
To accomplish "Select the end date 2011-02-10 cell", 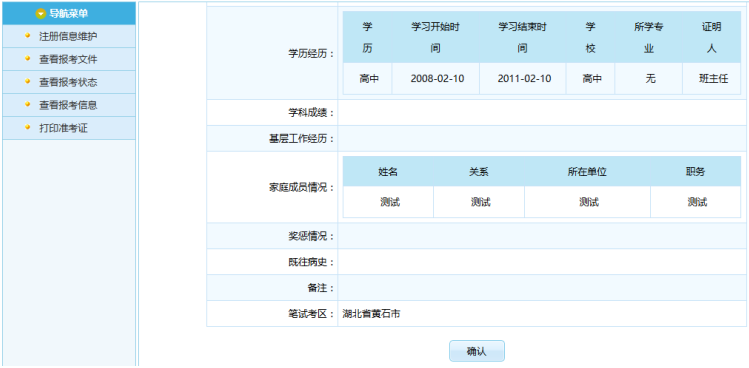I will (x=524, y=79).
